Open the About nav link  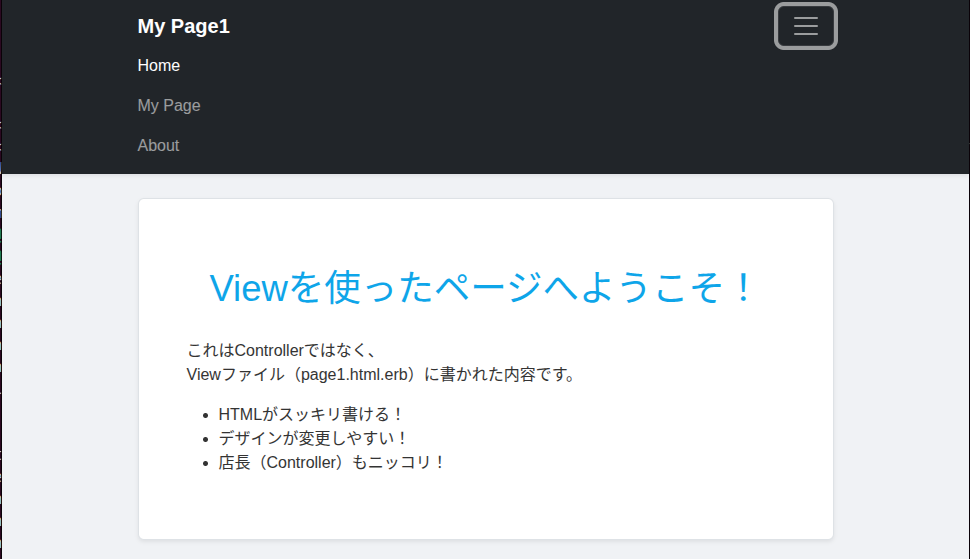tap(158, 146)
